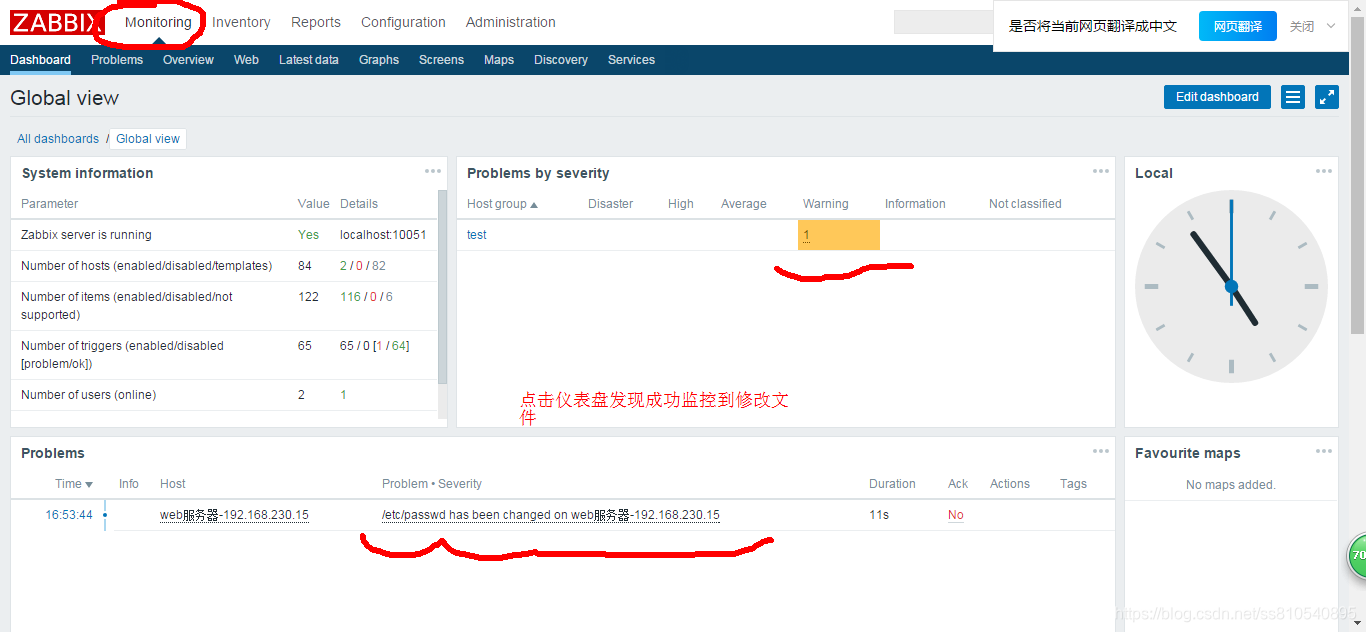Open System information widget options menu
The image size is (1366, 632).
(433, 171)
